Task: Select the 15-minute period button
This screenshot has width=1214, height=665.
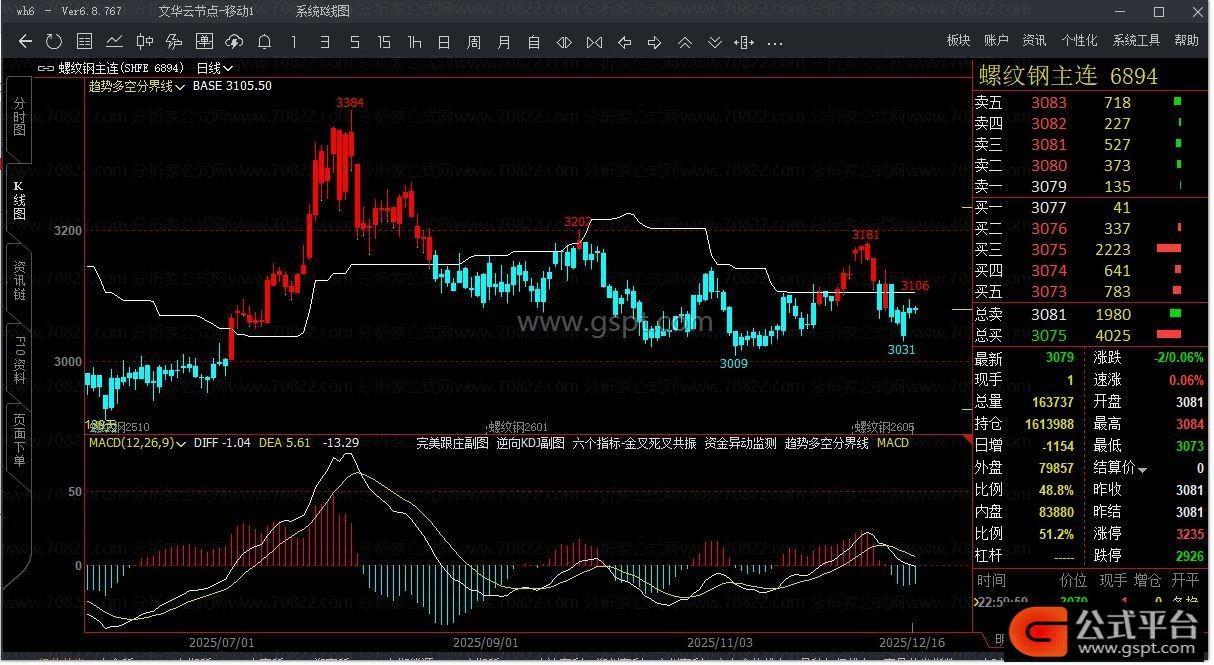Action: 384,42
